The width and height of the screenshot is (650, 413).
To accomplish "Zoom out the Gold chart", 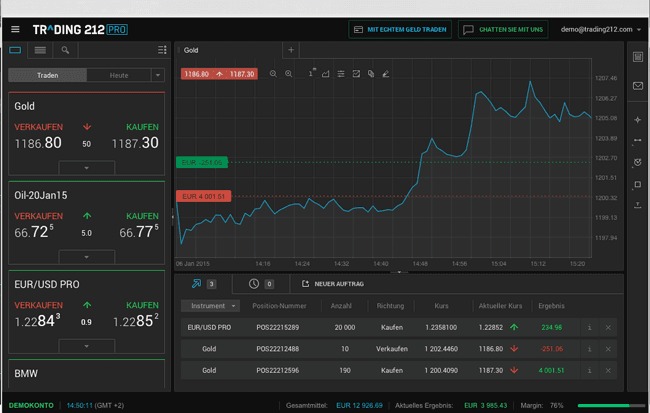I will [x=273, y=74].
